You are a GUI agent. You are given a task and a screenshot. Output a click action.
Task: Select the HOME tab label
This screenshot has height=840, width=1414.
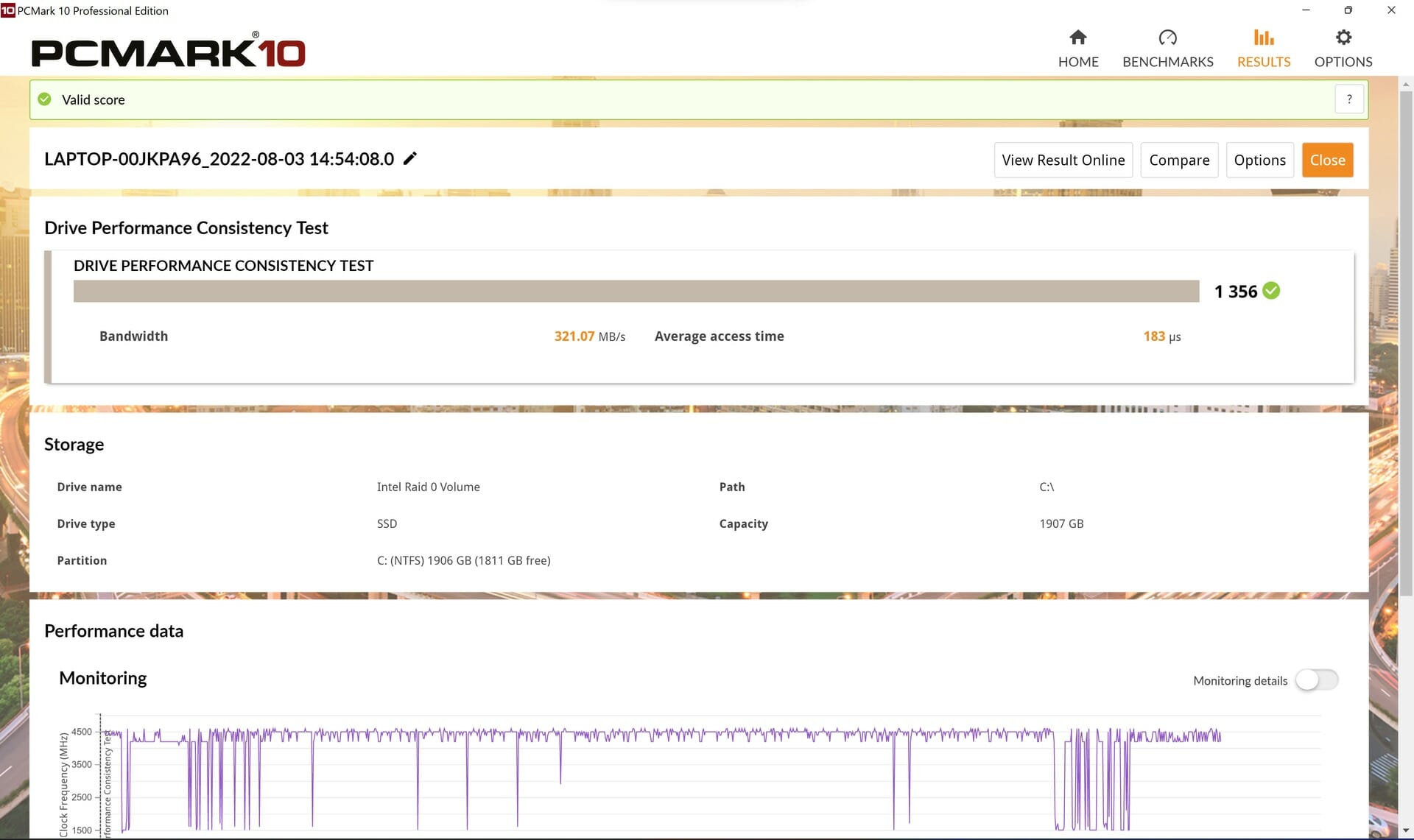coord(1078,62)
